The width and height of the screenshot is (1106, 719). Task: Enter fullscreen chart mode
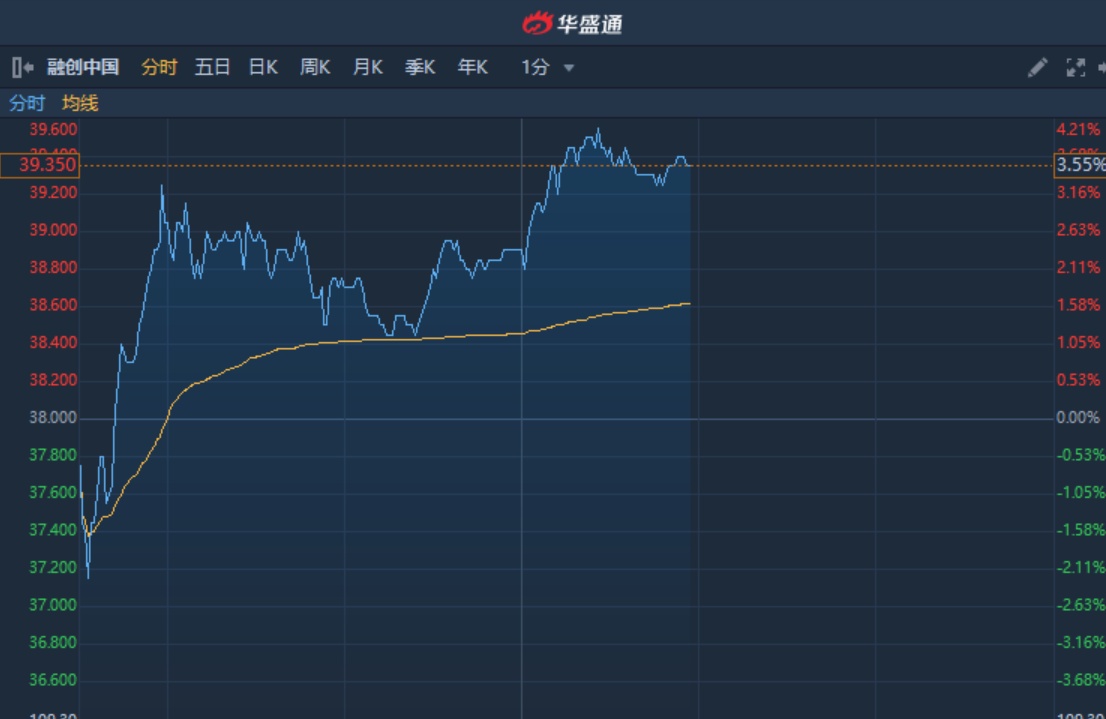(1076, 68)
